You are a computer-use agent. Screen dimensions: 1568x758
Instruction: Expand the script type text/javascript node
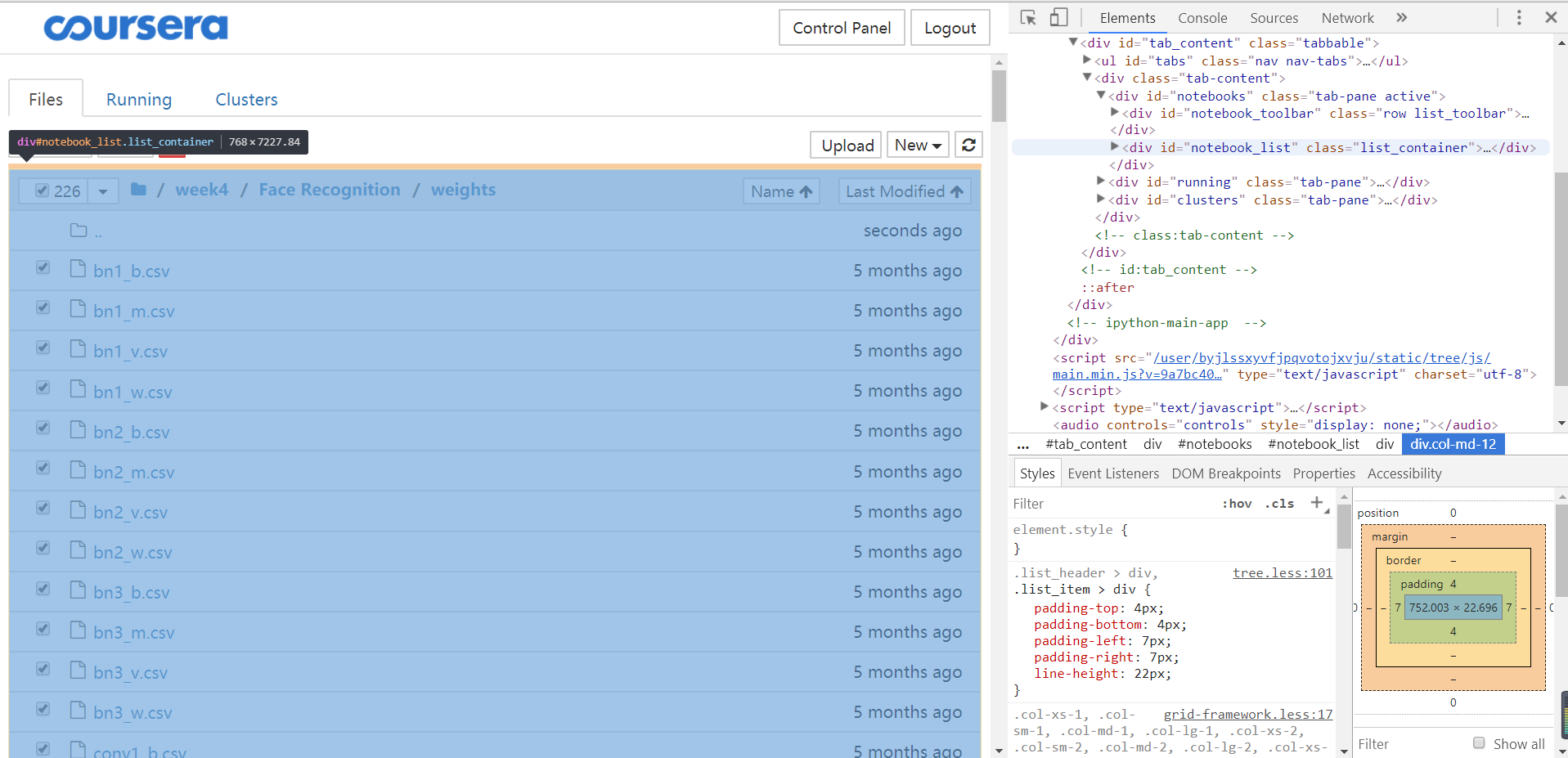(1045, 406)
